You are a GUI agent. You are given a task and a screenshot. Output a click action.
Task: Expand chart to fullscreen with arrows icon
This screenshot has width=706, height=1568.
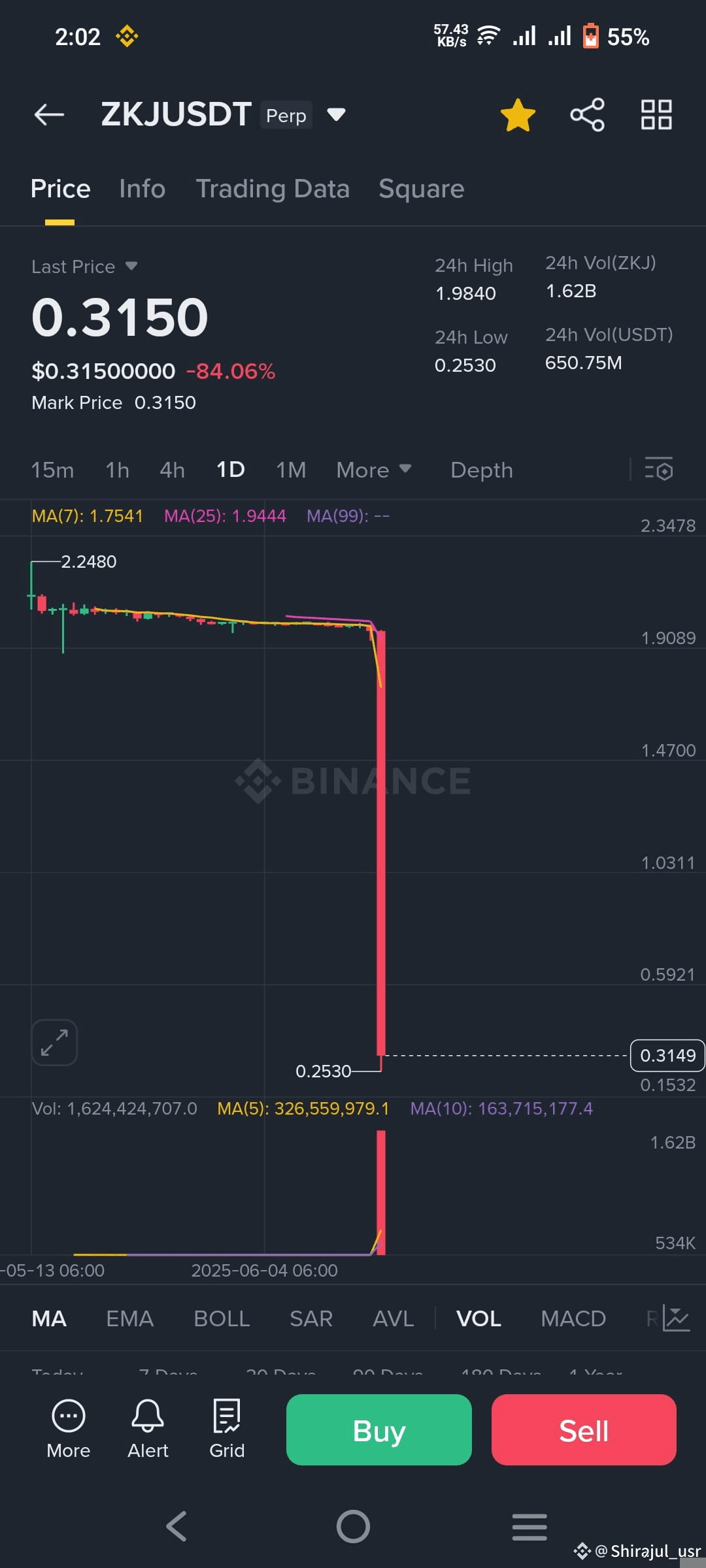click(x=54, y=1043)
